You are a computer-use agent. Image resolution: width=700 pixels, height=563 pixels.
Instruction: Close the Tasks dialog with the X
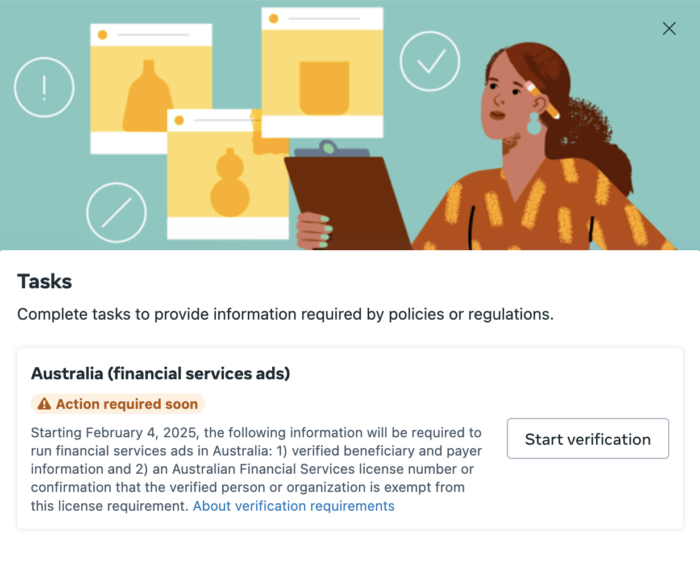click(669, 29)
